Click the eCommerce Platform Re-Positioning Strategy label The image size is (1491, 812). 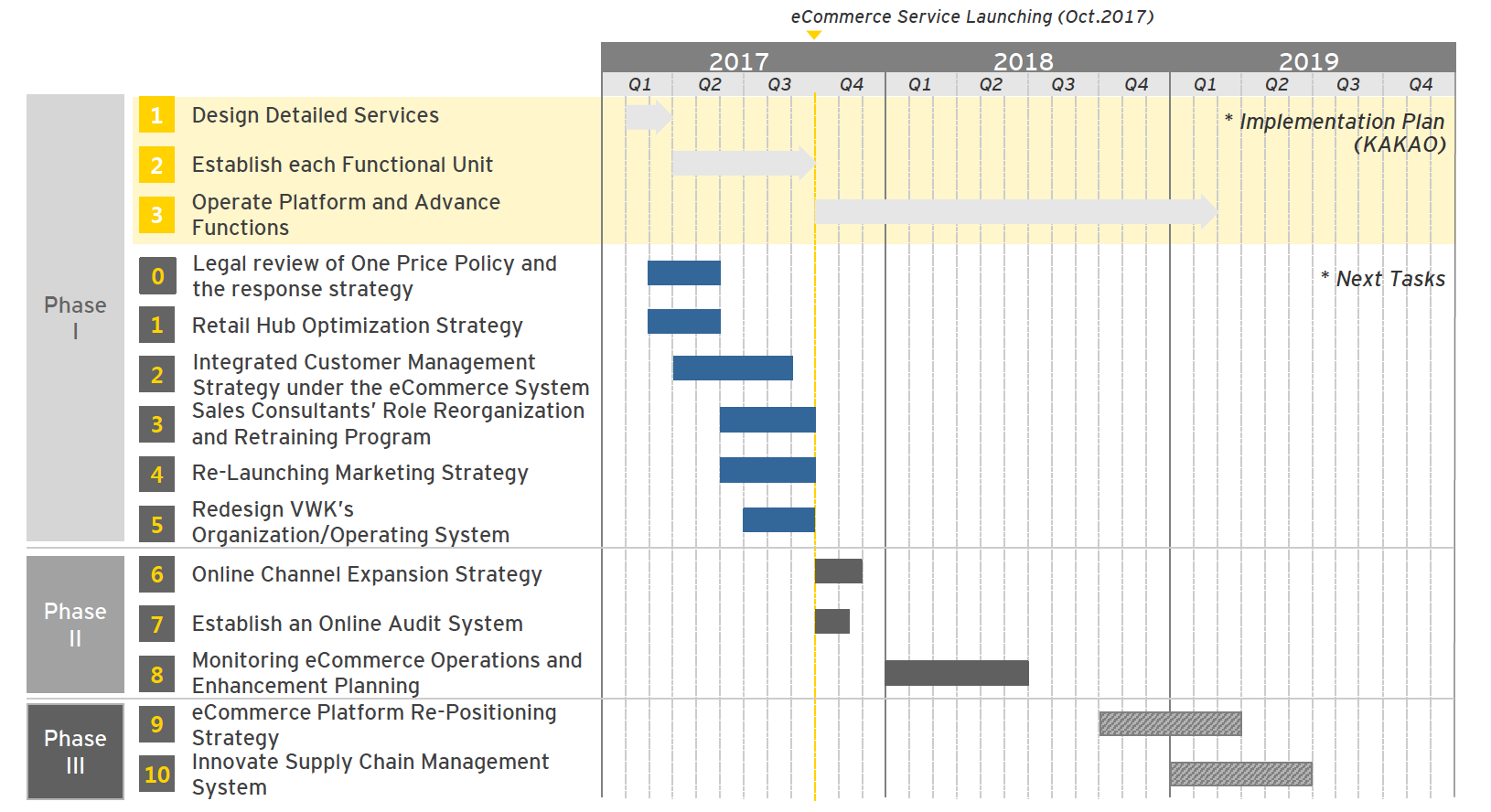pos(374,725)
